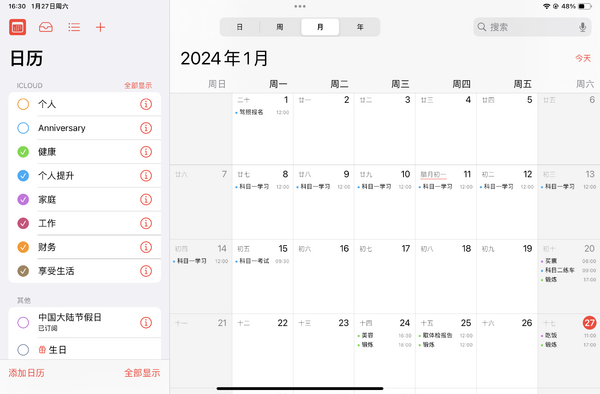Disable the 个人提升 calendar checkbox
Viewport: 600px width, 394px height.
point(23,176)
